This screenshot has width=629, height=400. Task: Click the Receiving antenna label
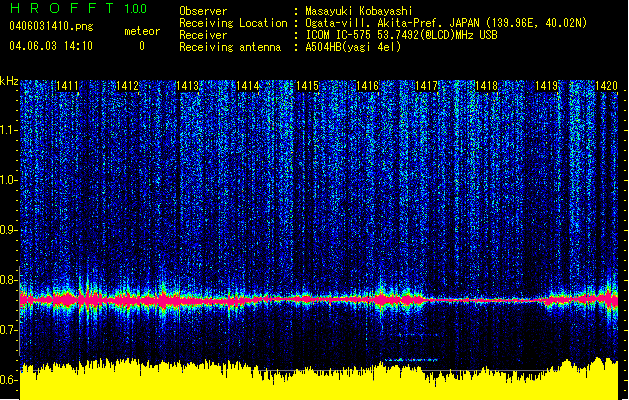pos(230,47)
